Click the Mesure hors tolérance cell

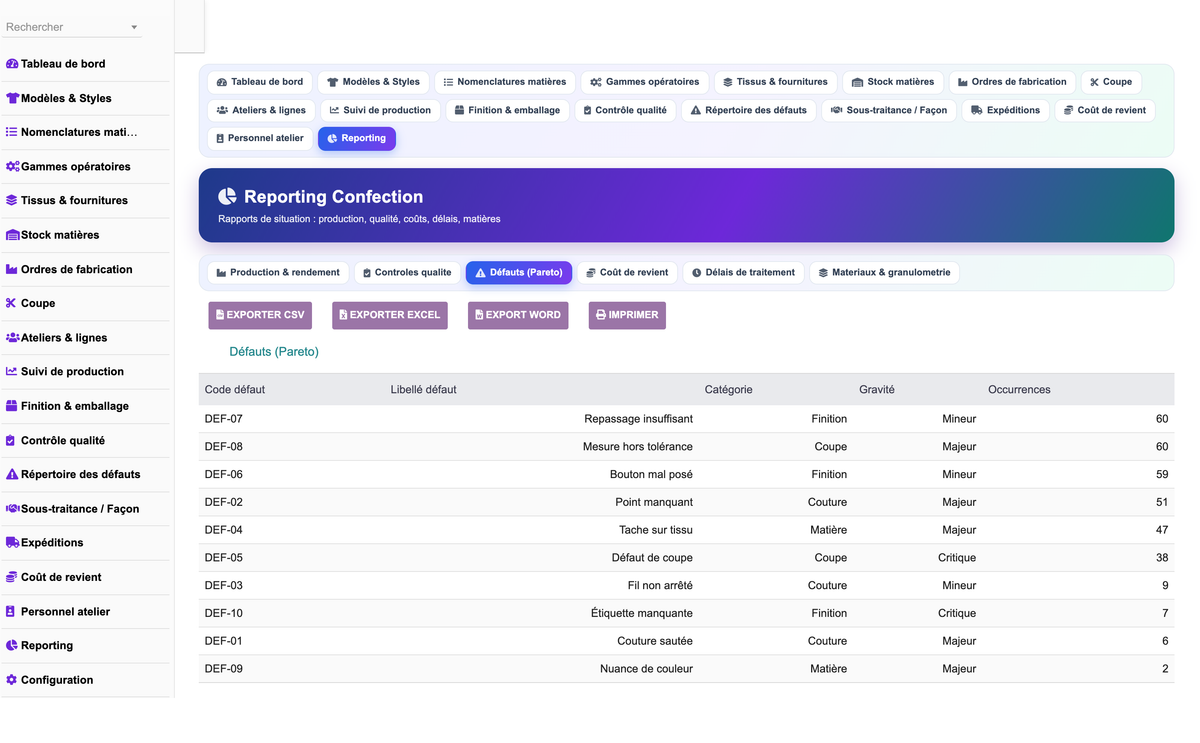(638, 447)
